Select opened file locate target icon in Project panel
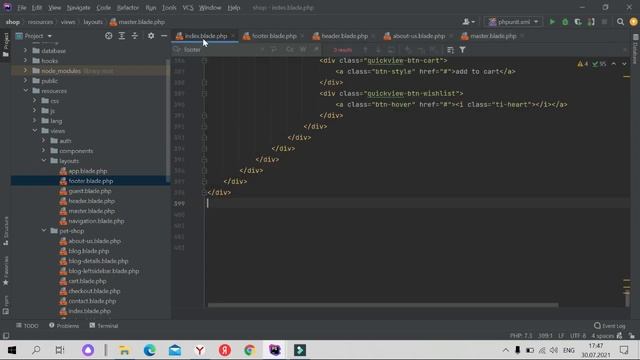The image size is (640, 360). point(109,36)
